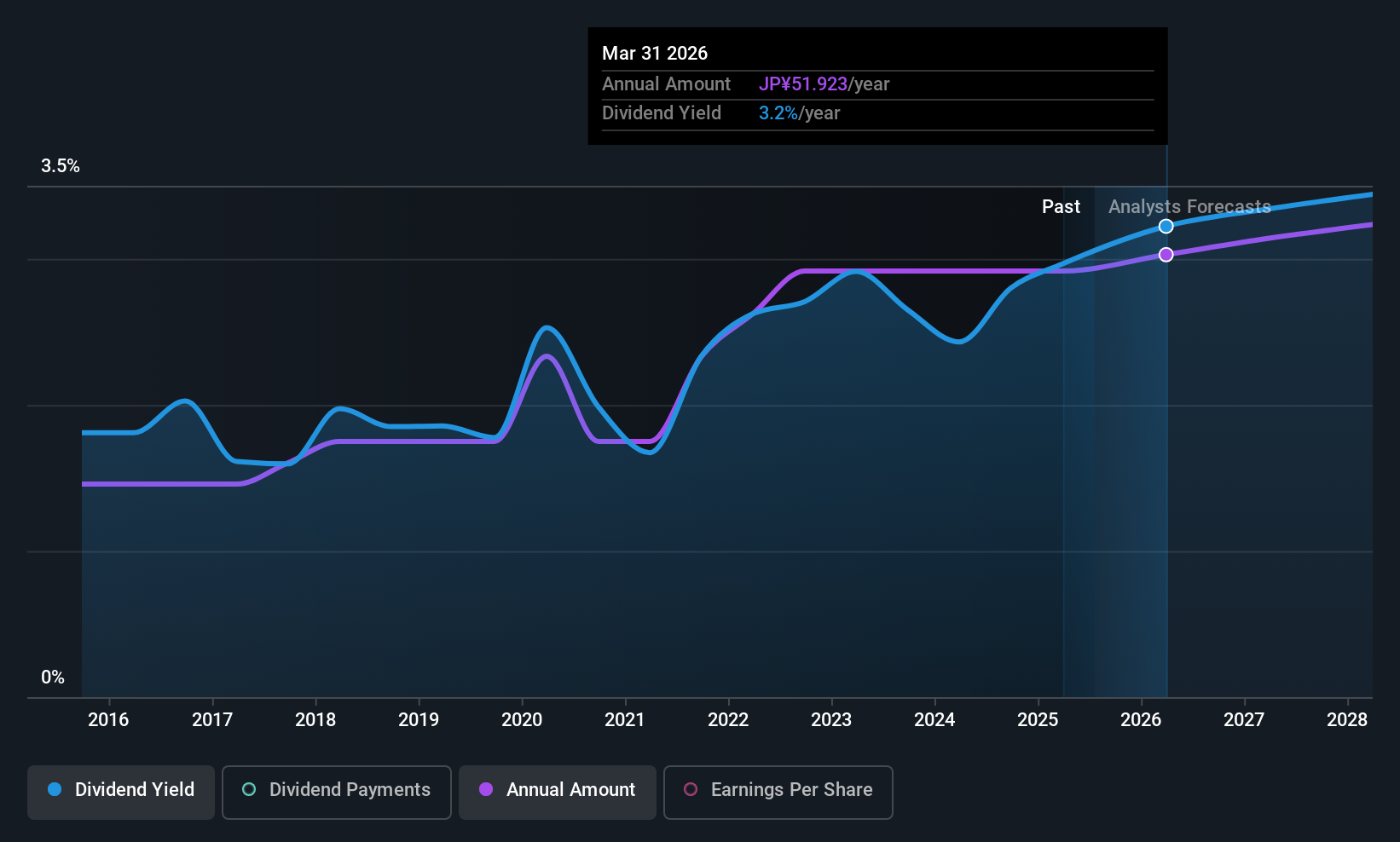Toggle the Earnings Per Share series
The height and width of the screenshot is (842, 1400).
778,792
